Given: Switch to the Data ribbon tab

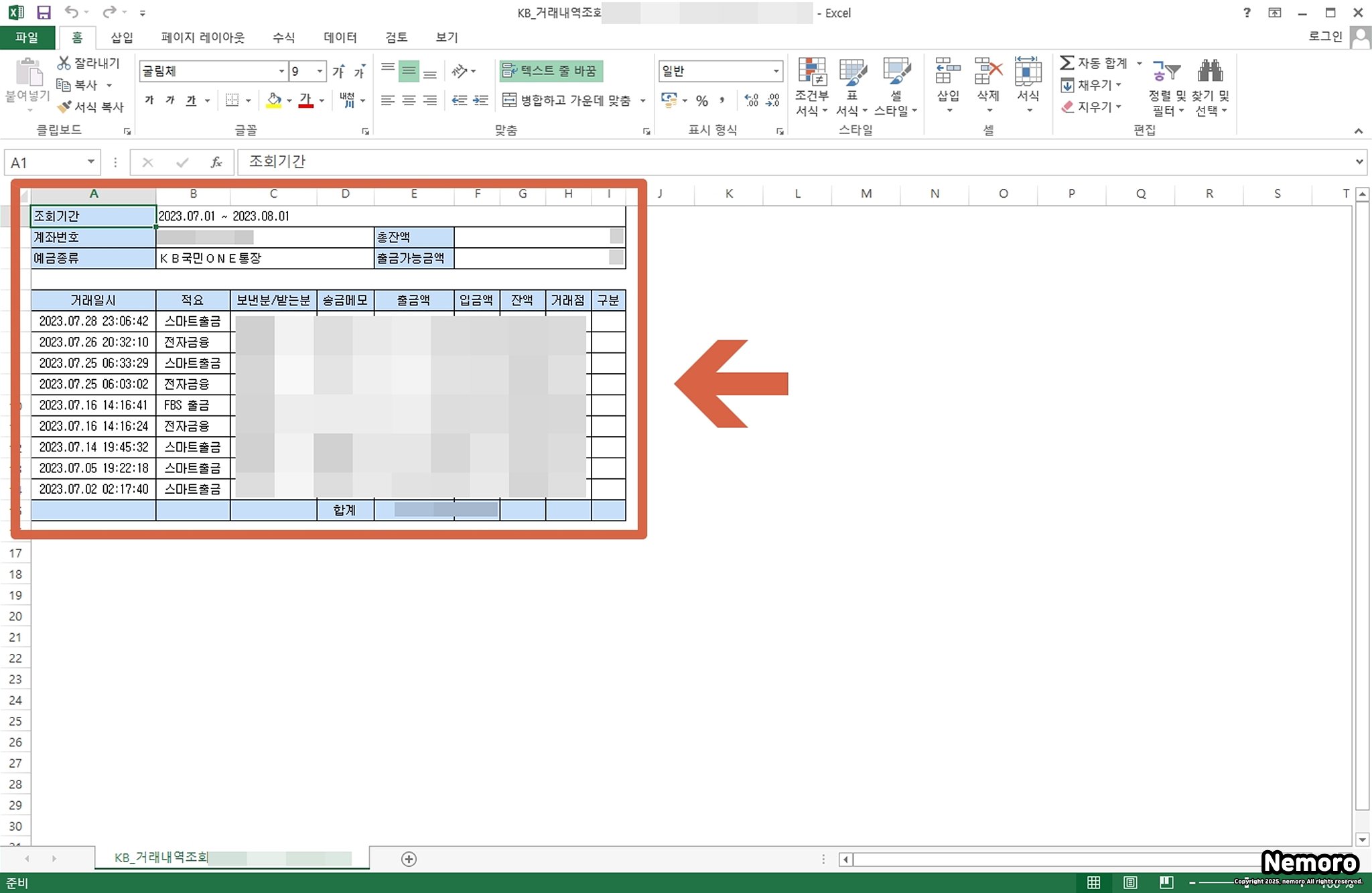Looking at the screenshot, I should point(340,37).
